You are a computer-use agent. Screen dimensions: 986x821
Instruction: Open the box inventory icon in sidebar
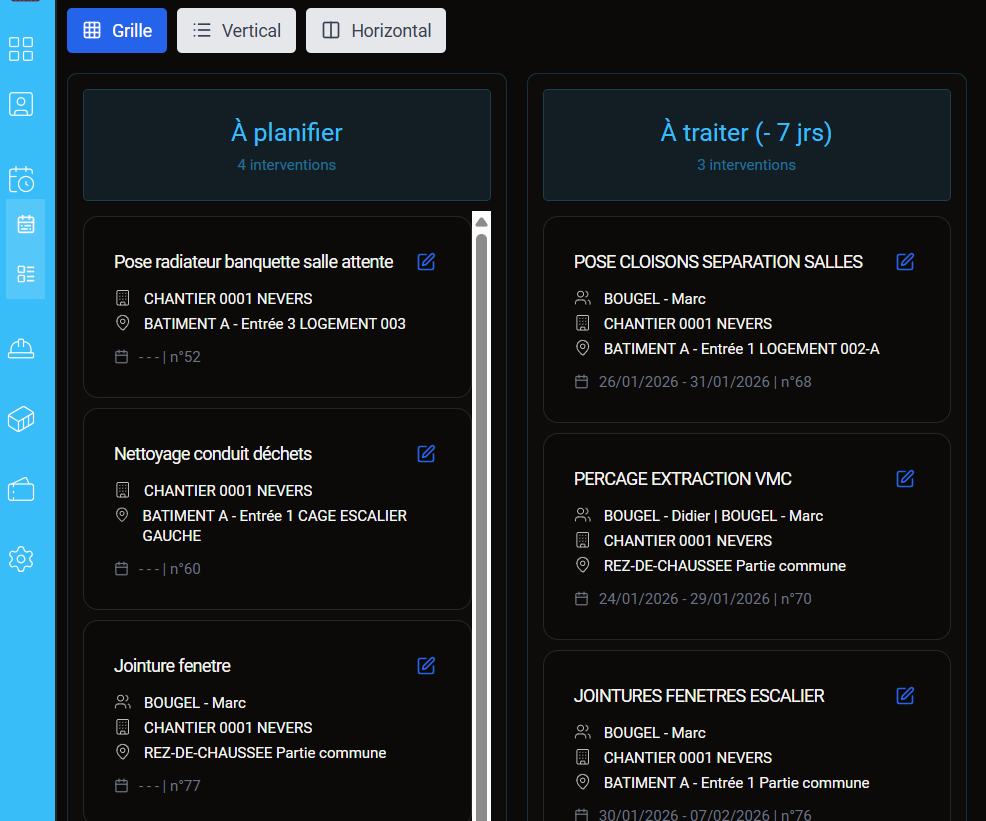tap(21, 419)
